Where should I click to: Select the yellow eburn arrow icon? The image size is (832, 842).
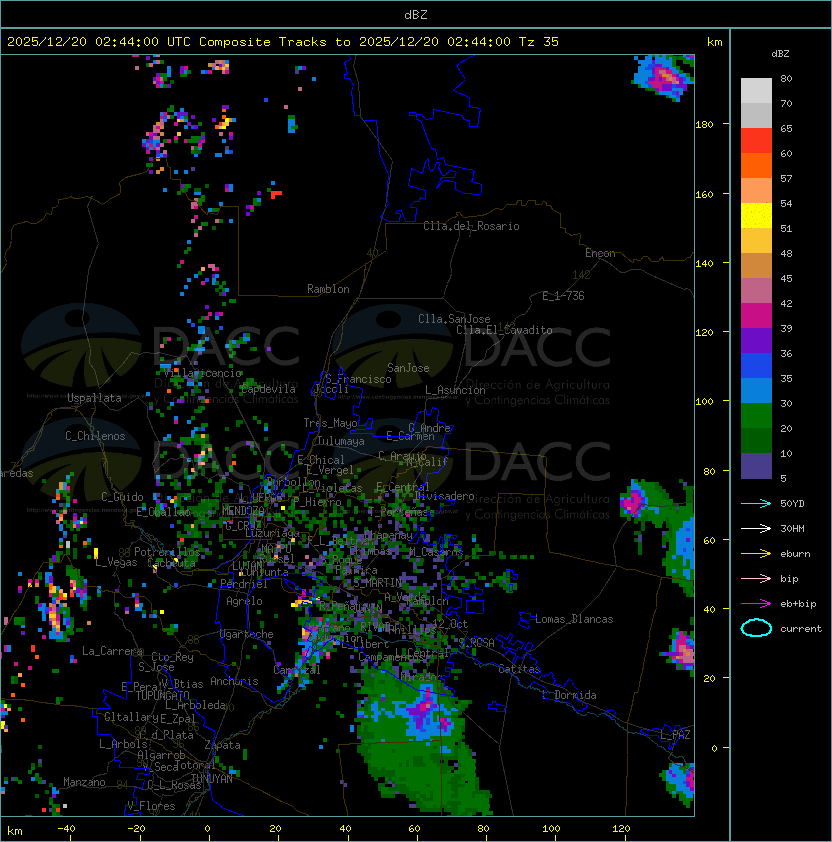tap(756, 554)
